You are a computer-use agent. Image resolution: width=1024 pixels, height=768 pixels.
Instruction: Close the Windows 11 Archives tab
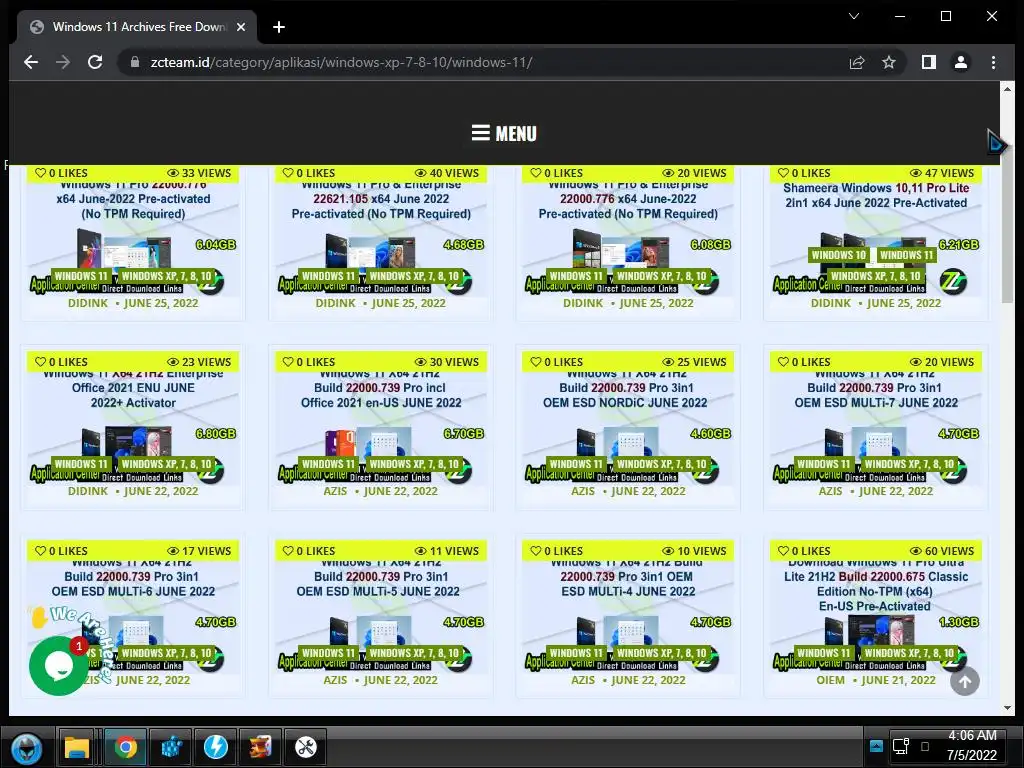(241, 27)
